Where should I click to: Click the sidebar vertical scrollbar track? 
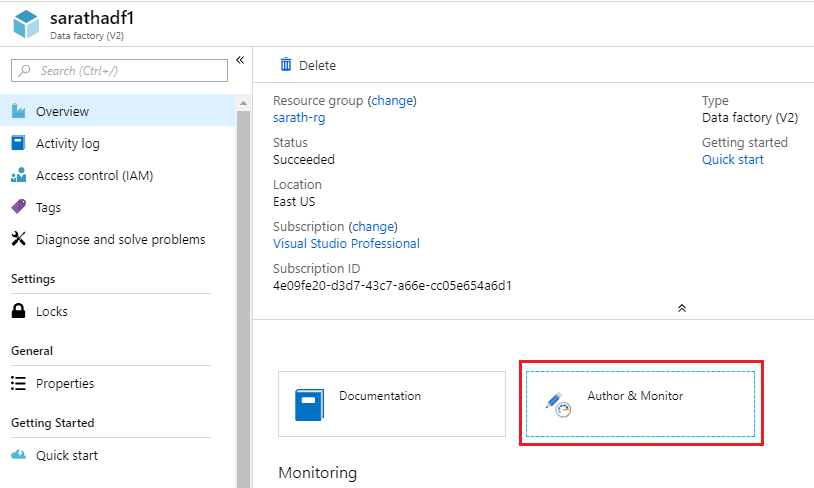[x=243, y=299]
